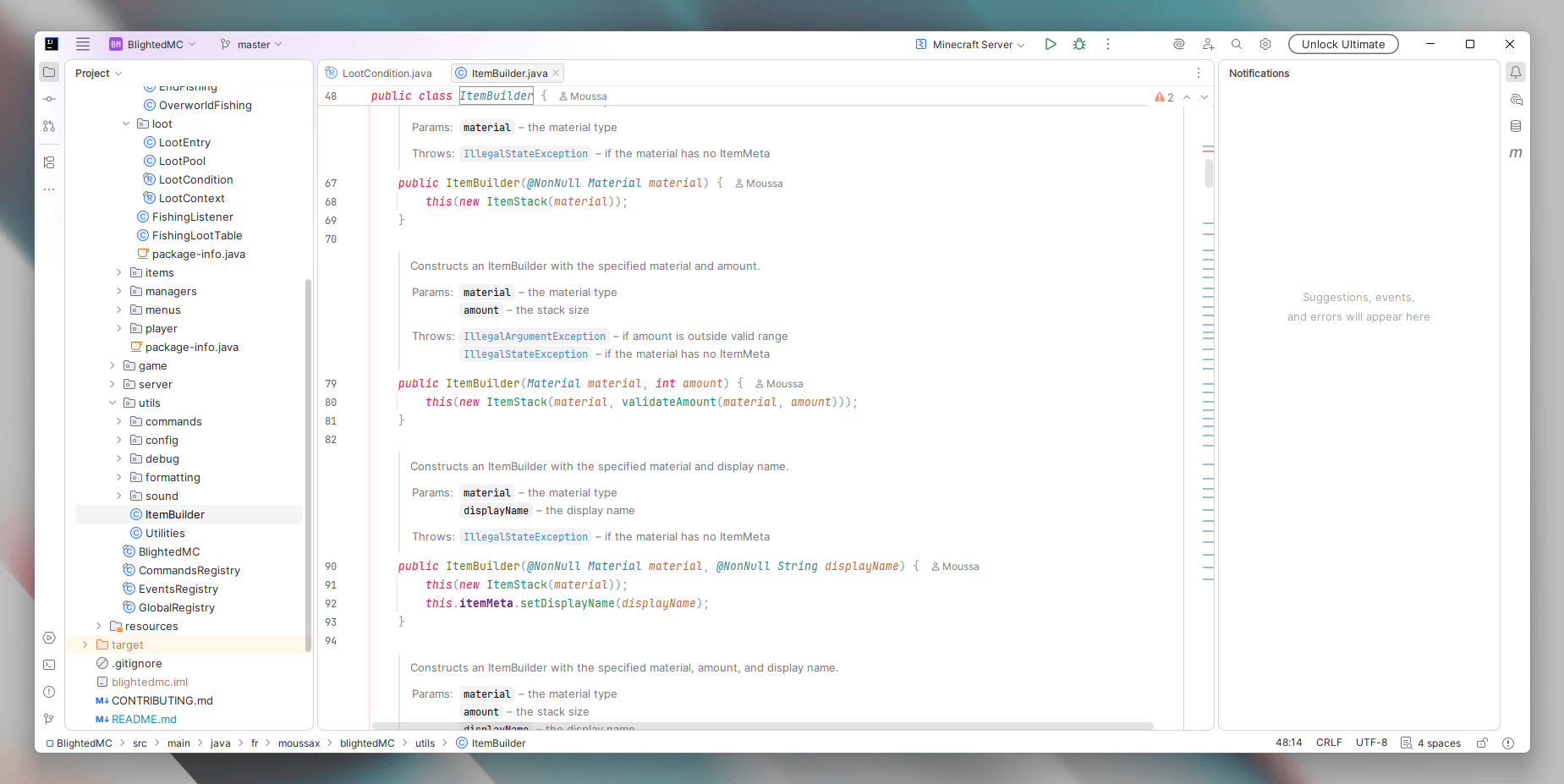This screenshot has height=784, width=1564.
Task: Start Debug with the bug icon
Action: (1079, 44)
